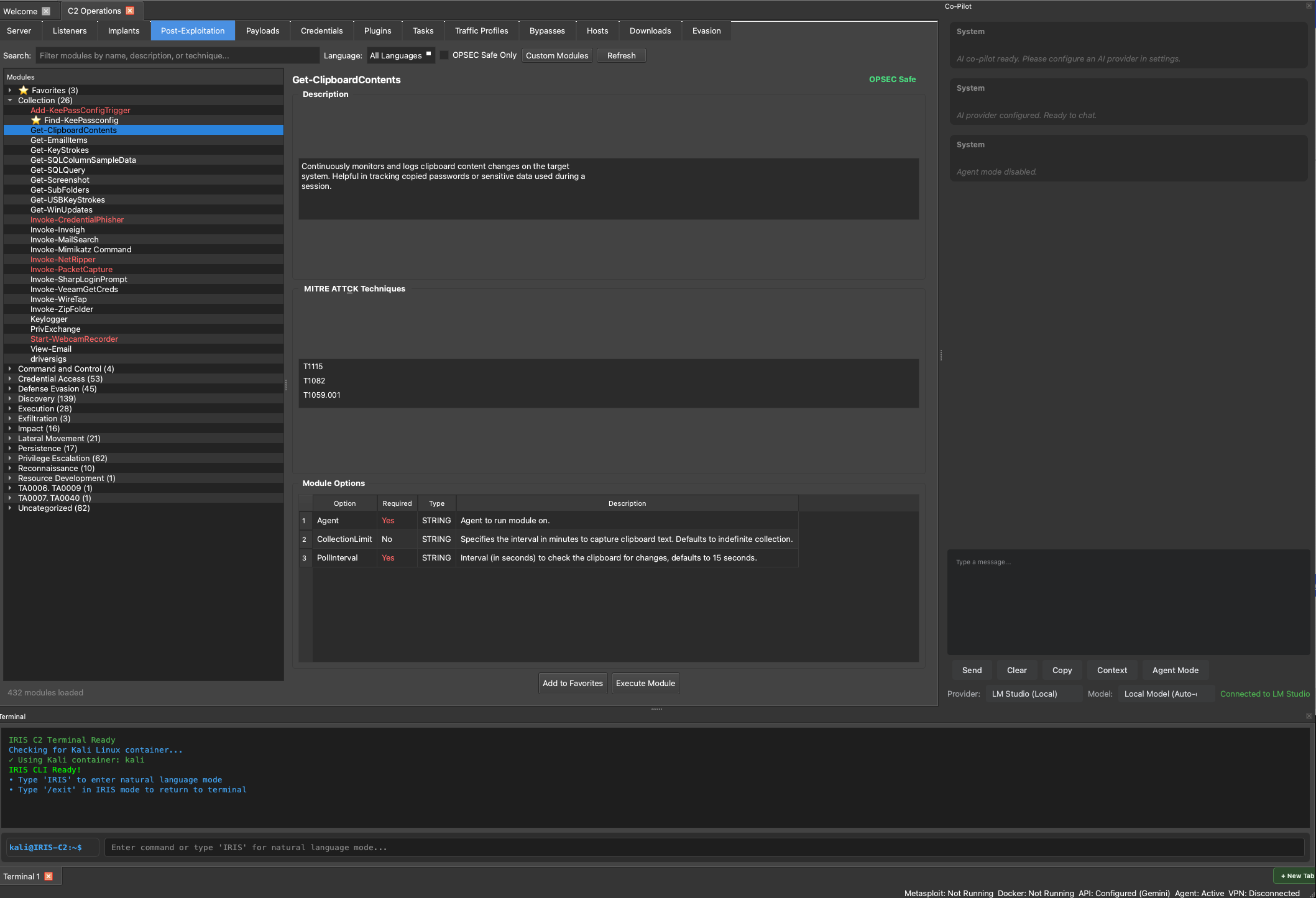Open the Bypasses tab
The height and width of the screenshot is (898, 1316).
[547, 30]
